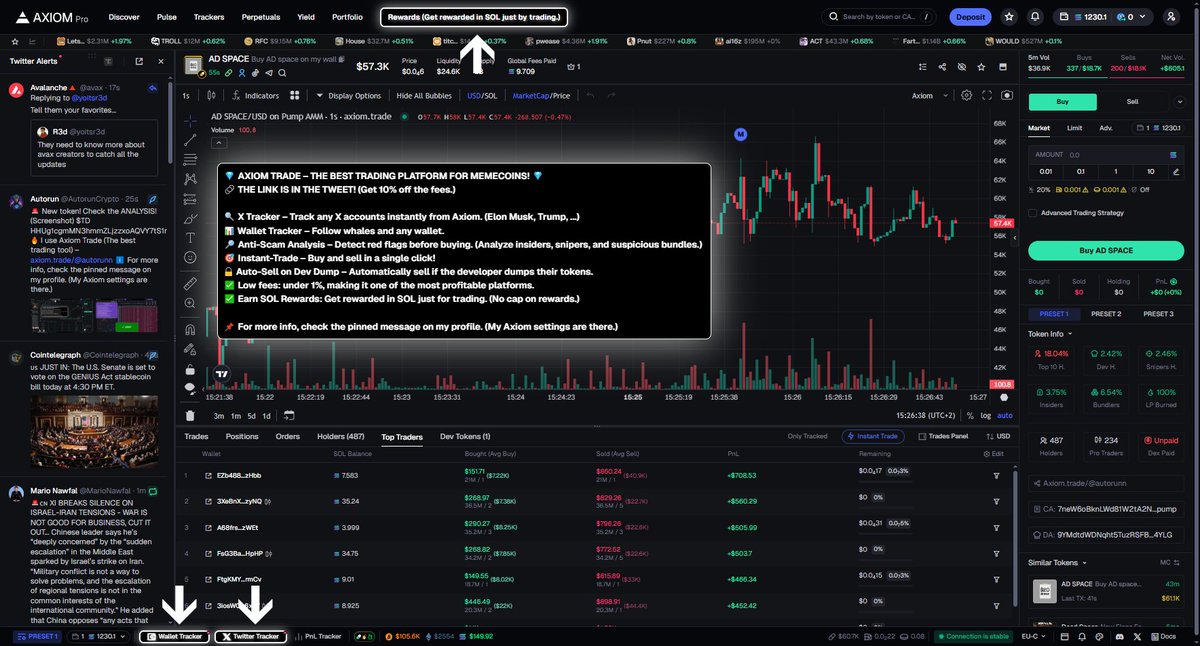Select the text annotation tool on chart
1200x646 pixels.
coord(190,237)
